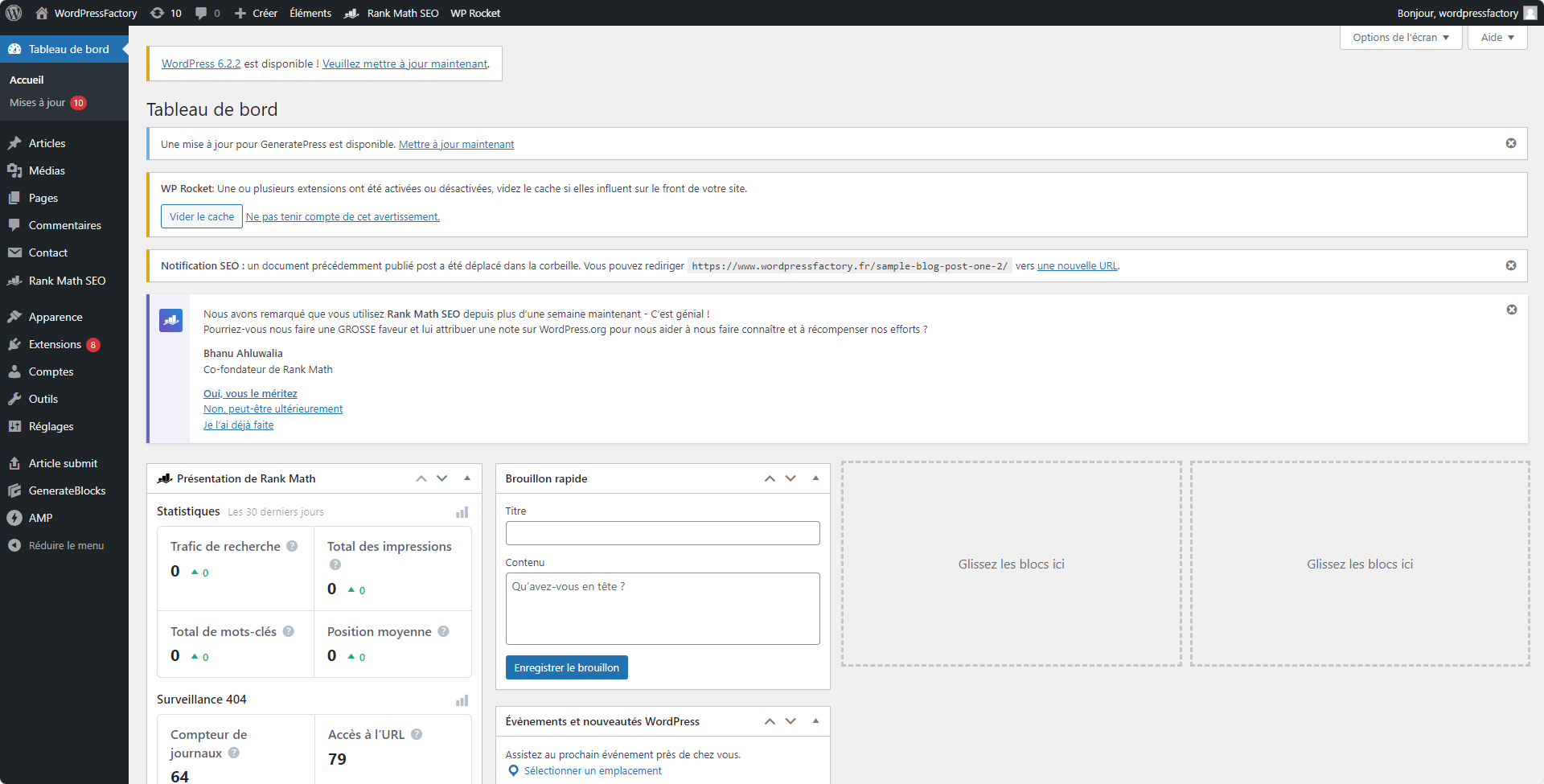Click the WordPress logo in admin bar
Screen dimensions: 1544x784
pyautogui.click(x=14, y=13)
